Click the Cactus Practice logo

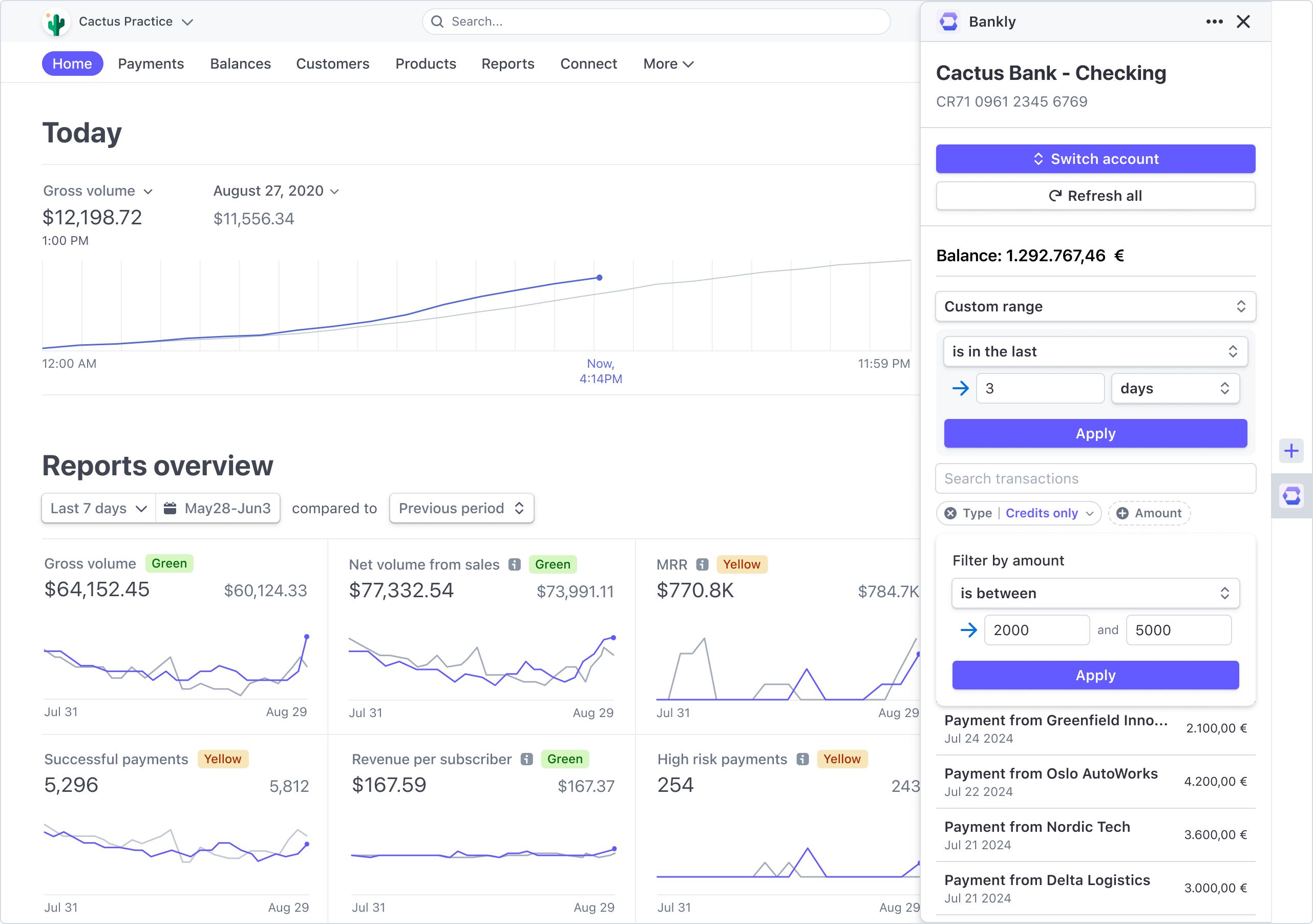[x=55, y=21]
